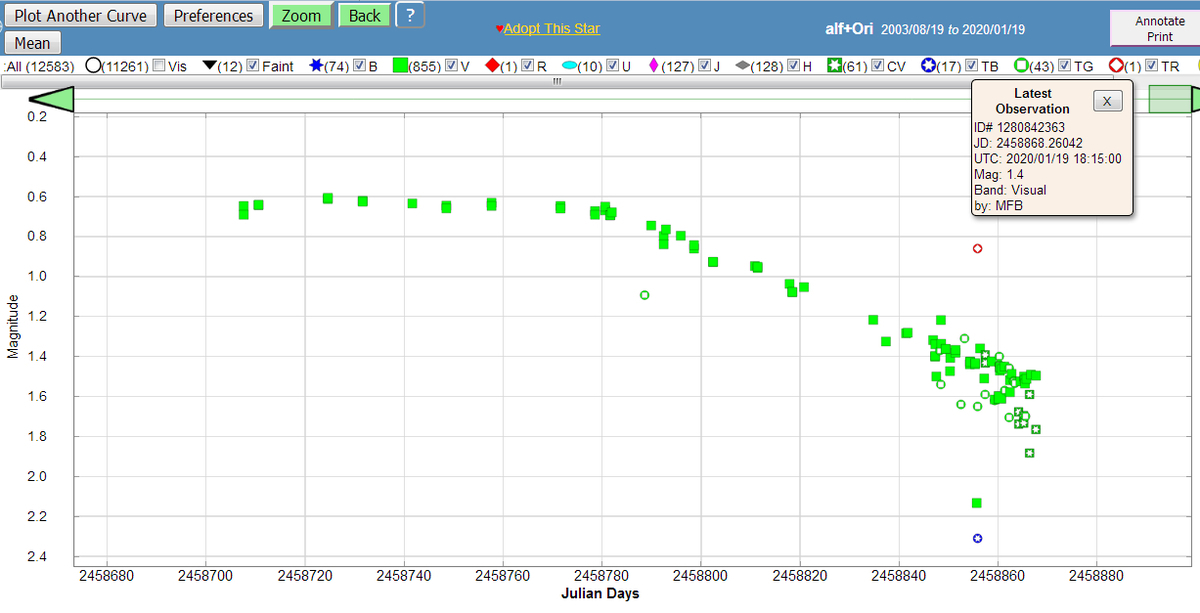Click the open circle Vis legend symbol
The height and width of the screenshot is (613, 1200).
pyautogui.click(x=95, y=66)
